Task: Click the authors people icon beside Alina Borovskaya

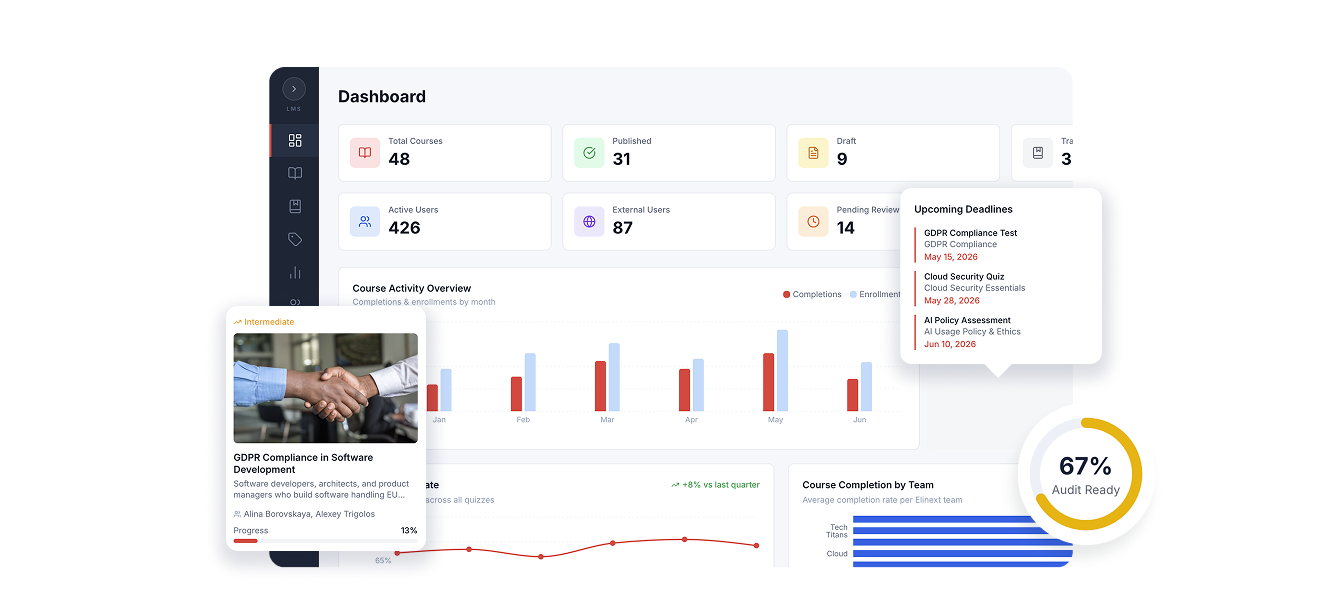Action: 237,514
